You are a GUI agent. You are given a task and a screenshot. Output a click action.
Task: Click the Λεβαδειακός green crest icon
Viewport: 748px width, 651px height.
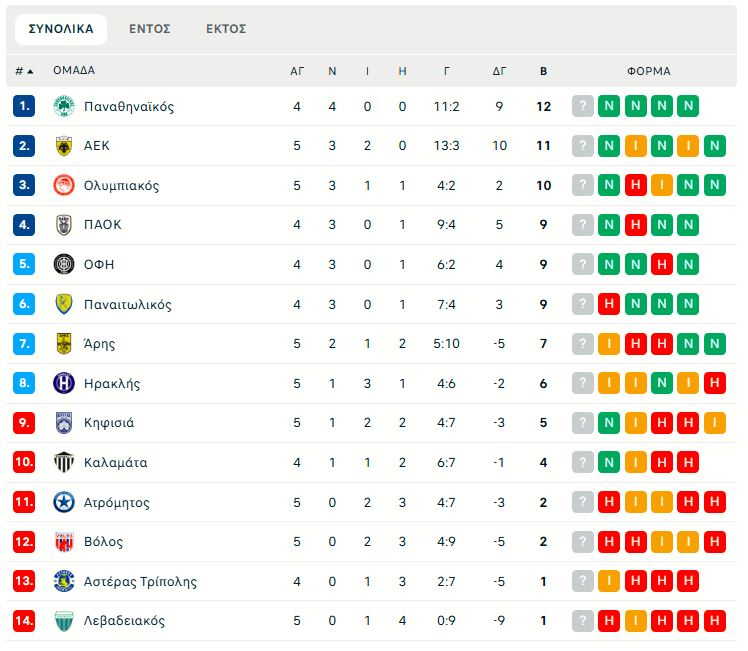pos(63,620)
